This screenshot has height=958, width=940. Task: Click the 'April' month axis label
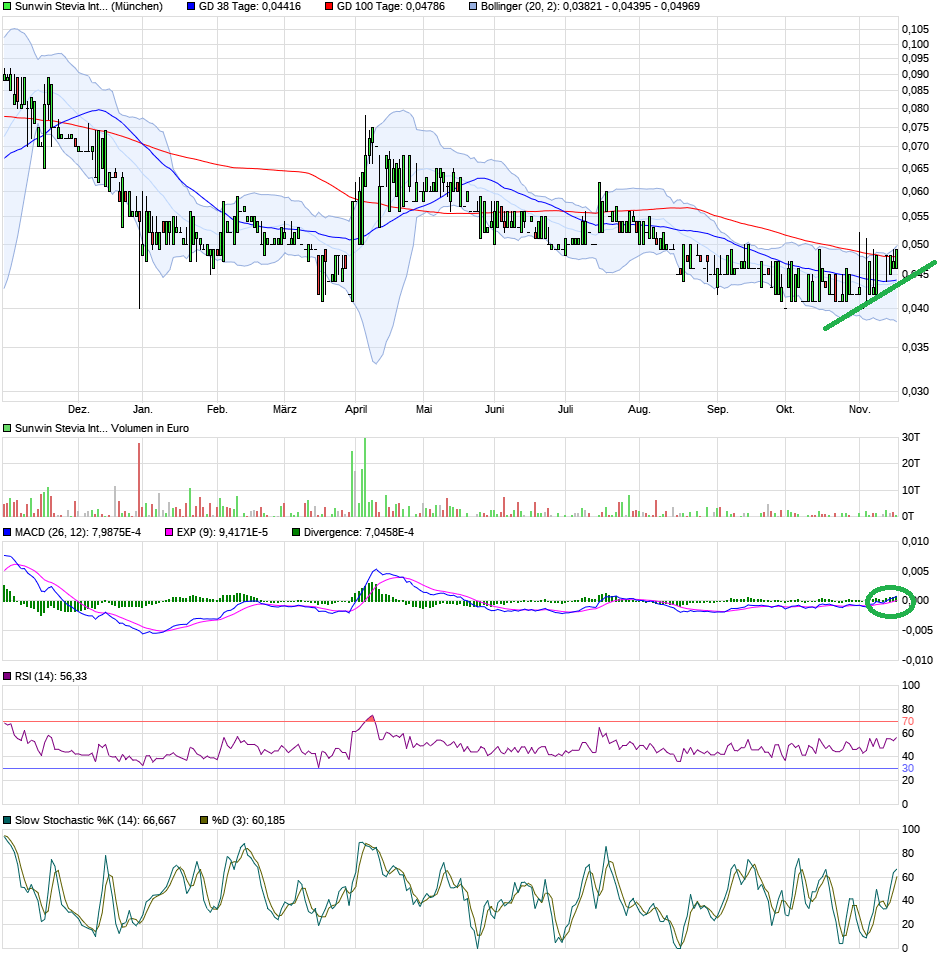point(356,409)
